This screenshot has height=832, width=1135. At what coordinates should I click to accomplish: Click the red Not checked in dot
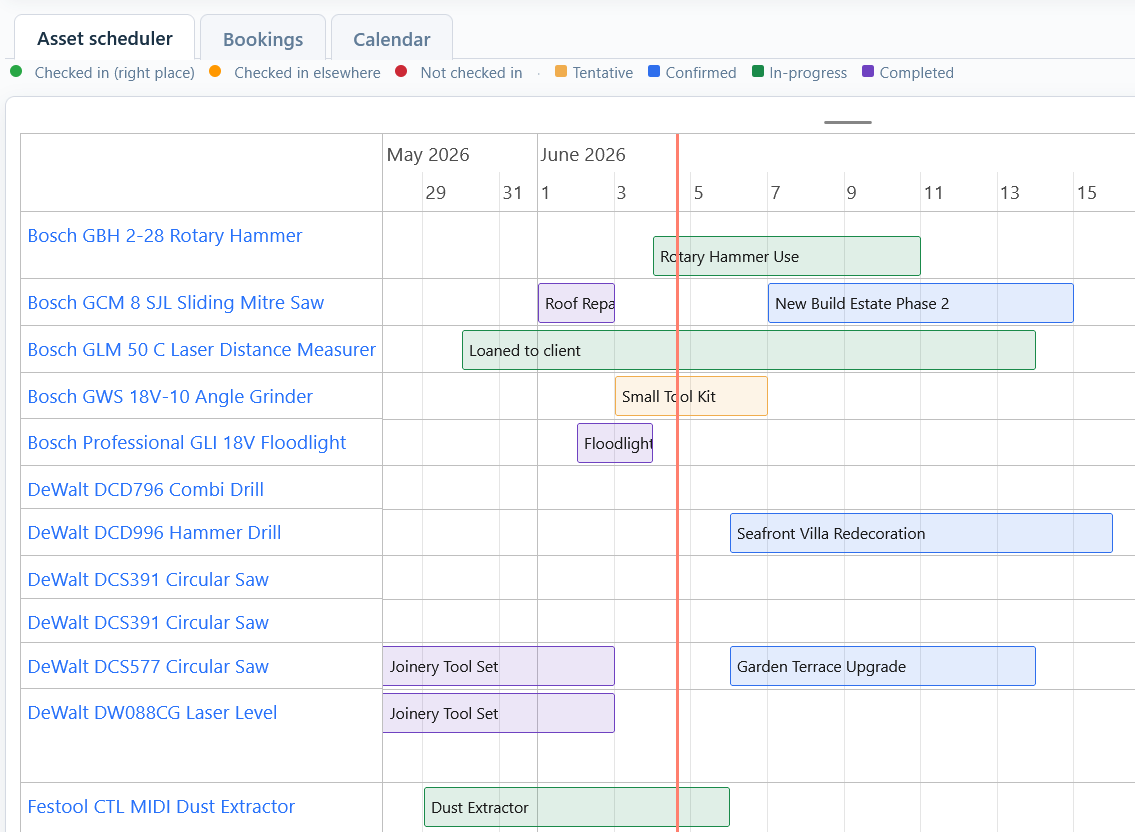coord(402,72)
